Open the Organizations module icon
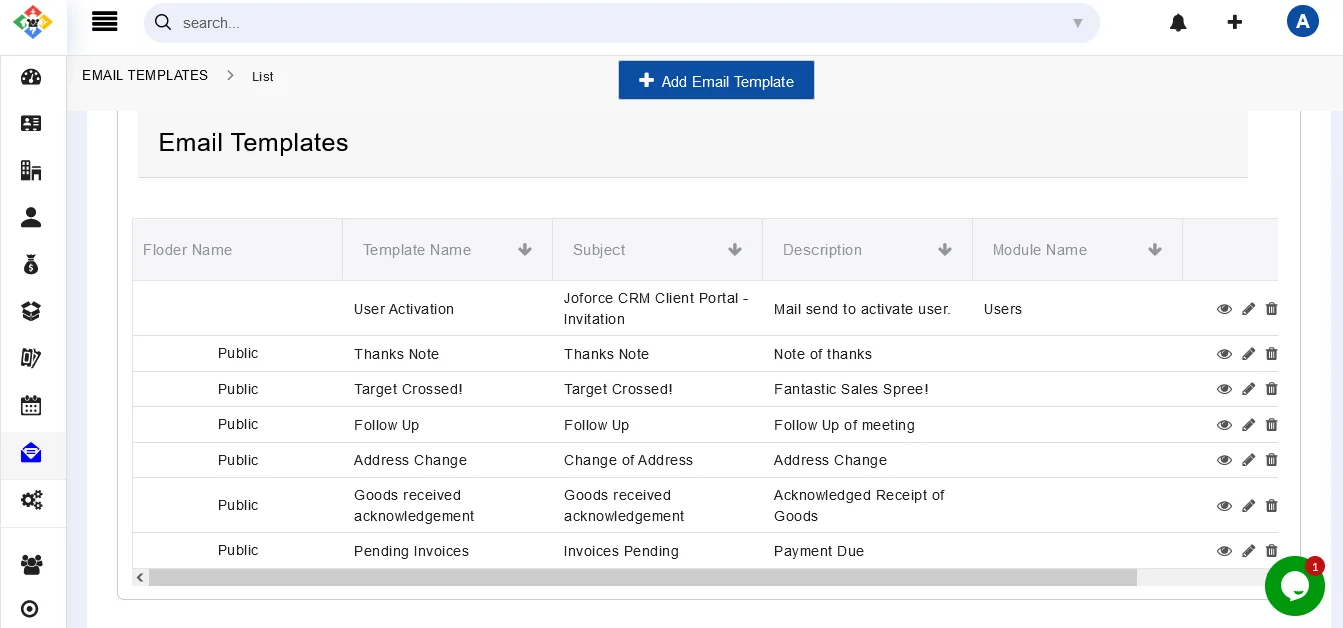Viewport: 1343px width, 628px height. click(31, 170)
